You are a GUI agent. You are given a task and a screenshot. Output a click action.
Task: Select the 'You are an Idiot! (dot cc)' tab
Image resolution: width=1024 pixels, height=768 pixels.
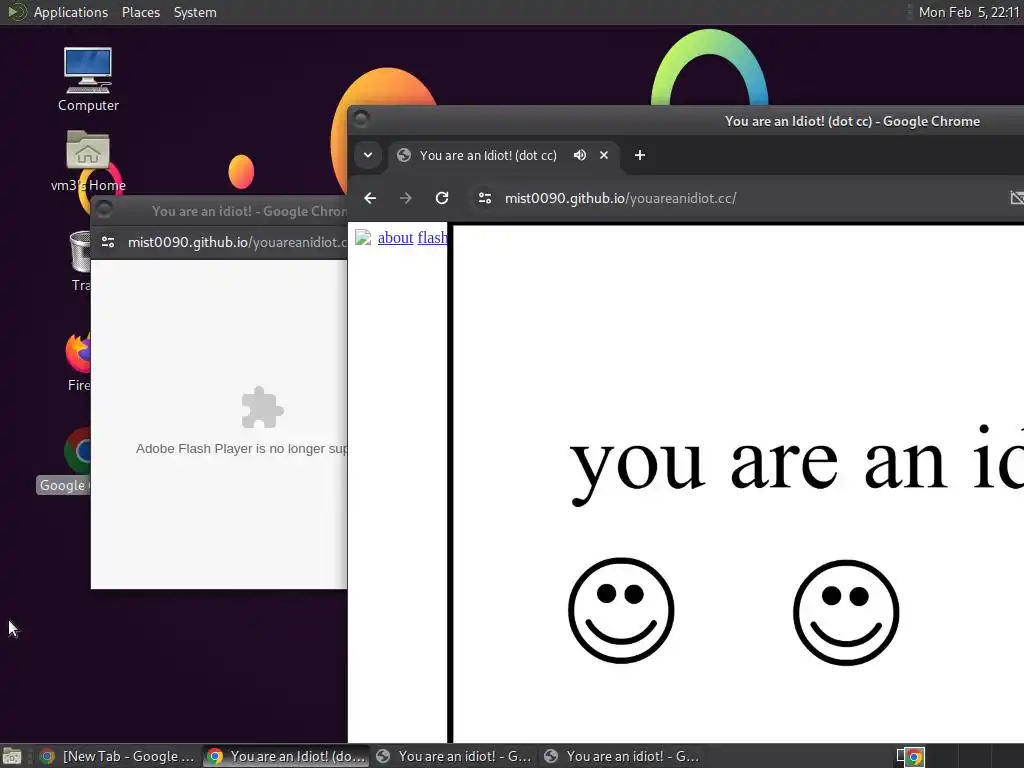pyautogui.click(x=488, y=155)
